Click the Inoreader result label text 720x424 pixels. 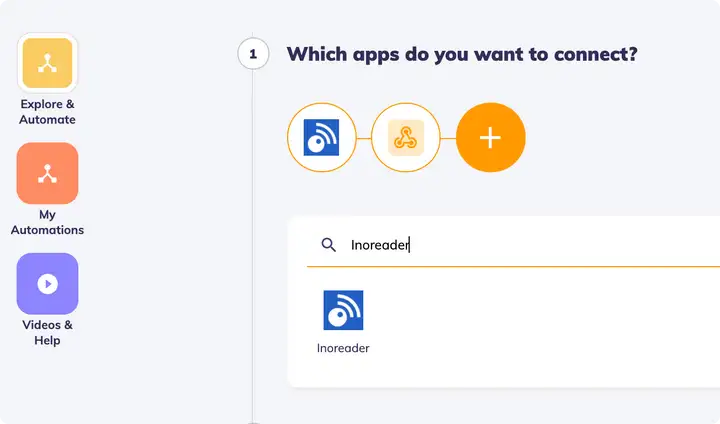(x=343, y=348)
